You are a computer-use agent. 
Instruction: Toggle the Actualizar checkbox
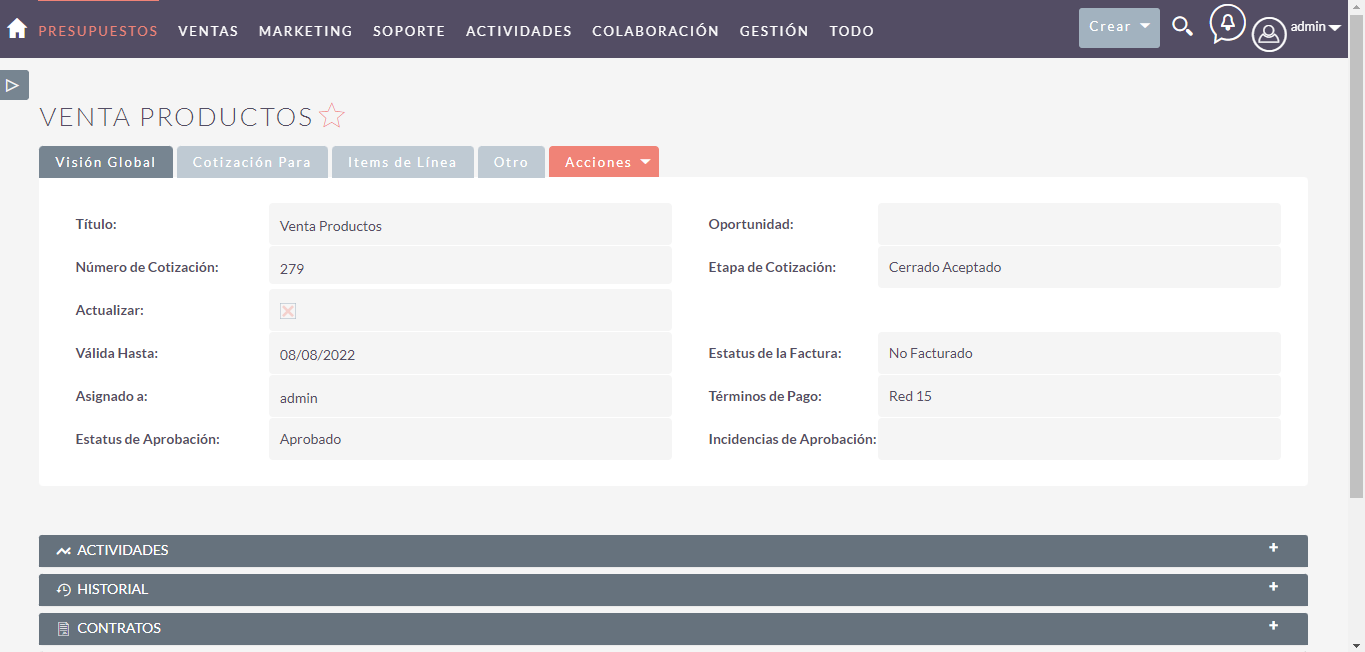click(288, 311)
